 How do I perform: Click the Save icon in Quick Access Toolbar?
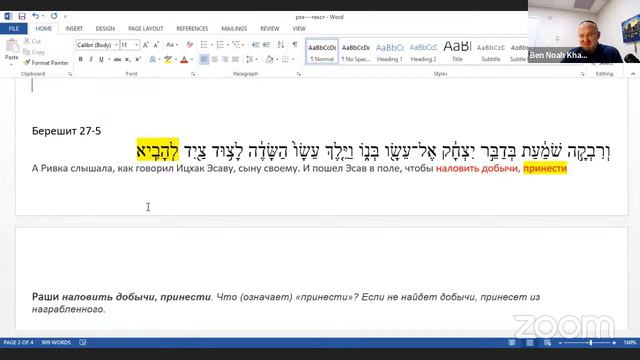click(x=22, y=16)
